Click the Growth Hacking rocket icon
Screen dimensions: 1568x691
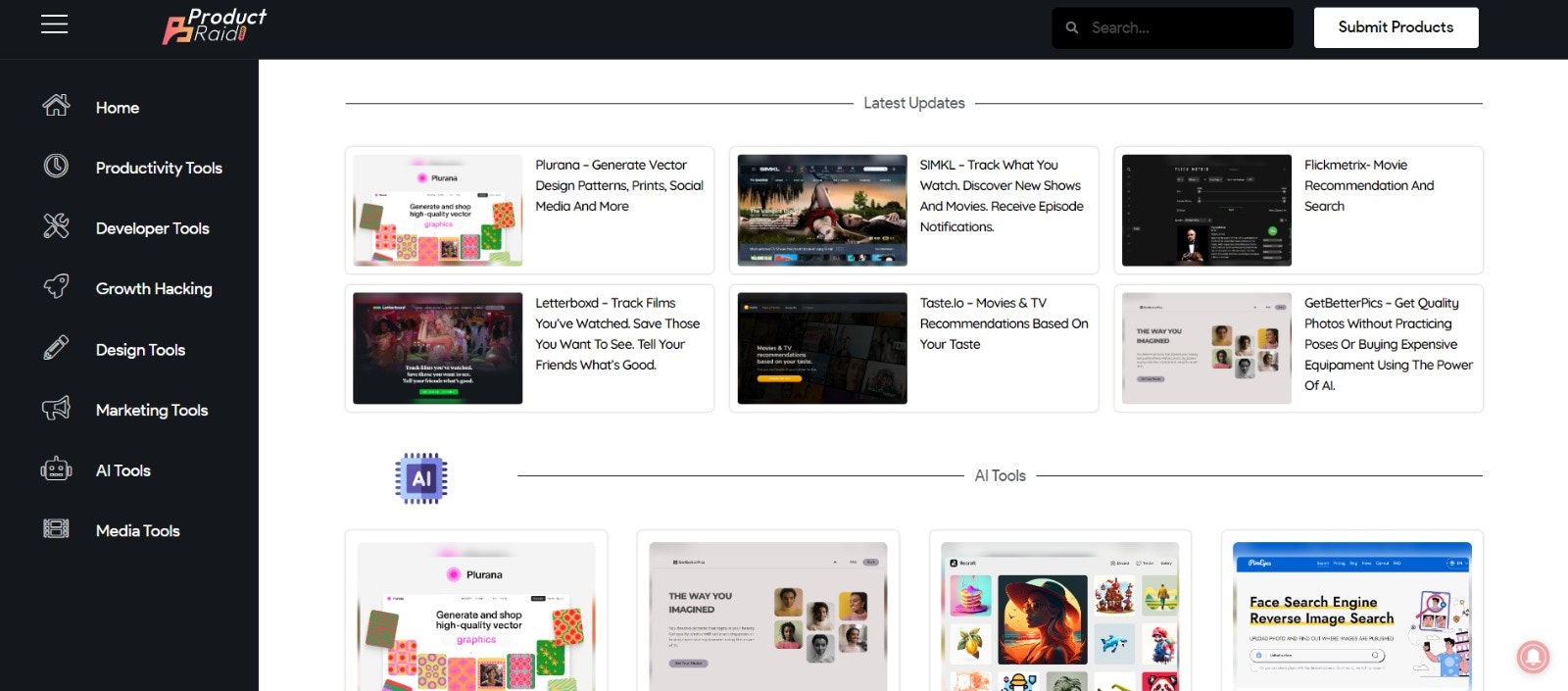tap(56, 286)
